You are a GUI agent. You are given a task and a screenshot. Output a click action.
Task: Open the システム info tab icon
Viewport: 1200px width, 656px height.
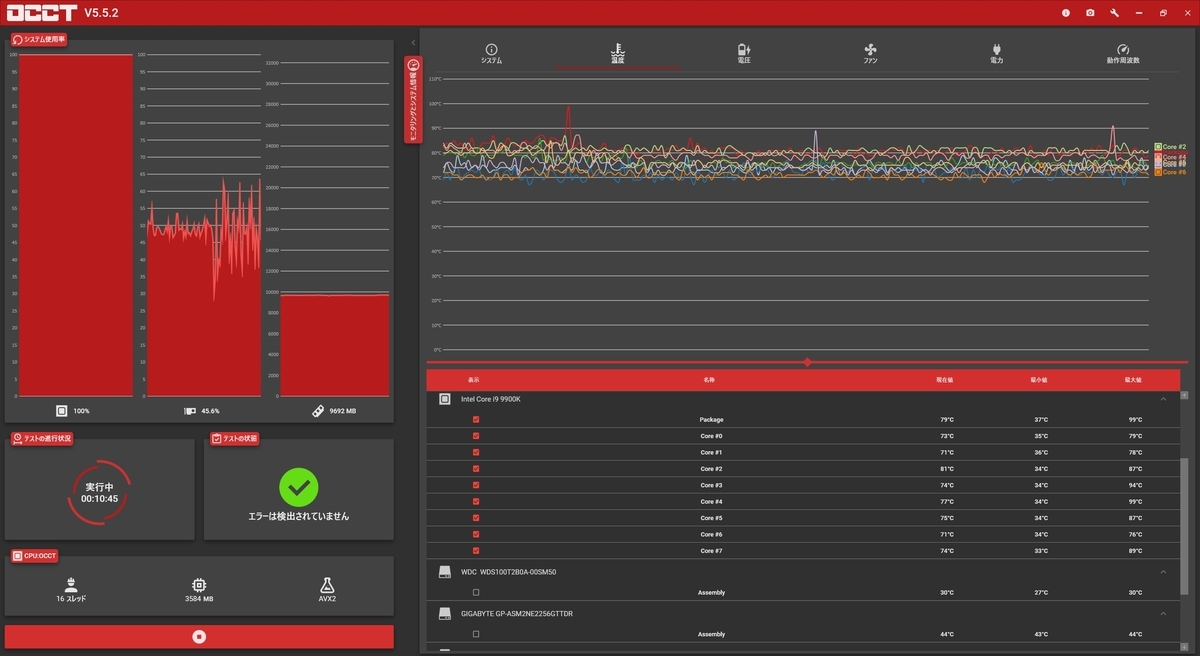click(491, 49)
